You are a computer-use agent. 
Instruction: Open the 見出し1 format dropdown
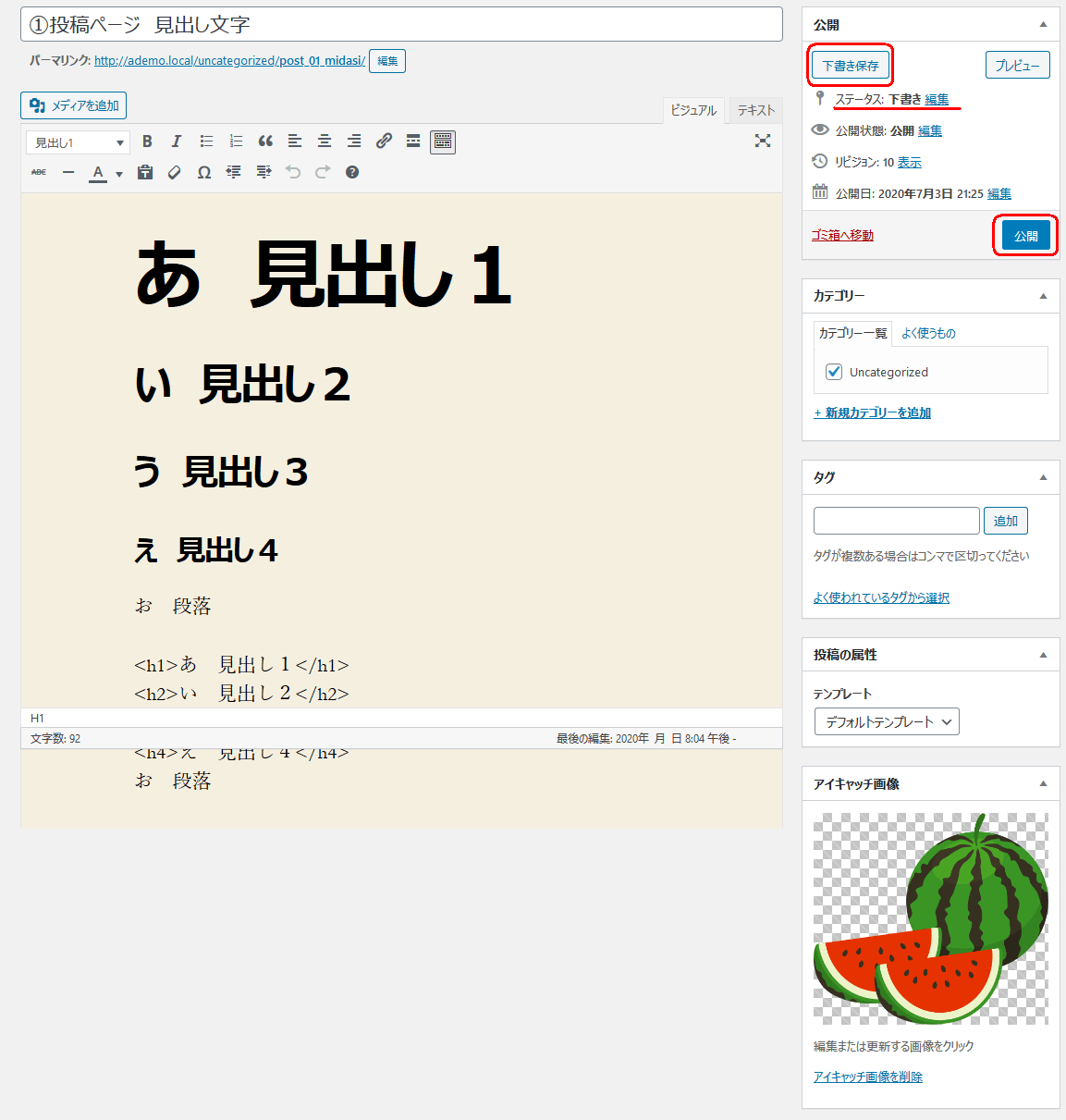coord(78,142)
